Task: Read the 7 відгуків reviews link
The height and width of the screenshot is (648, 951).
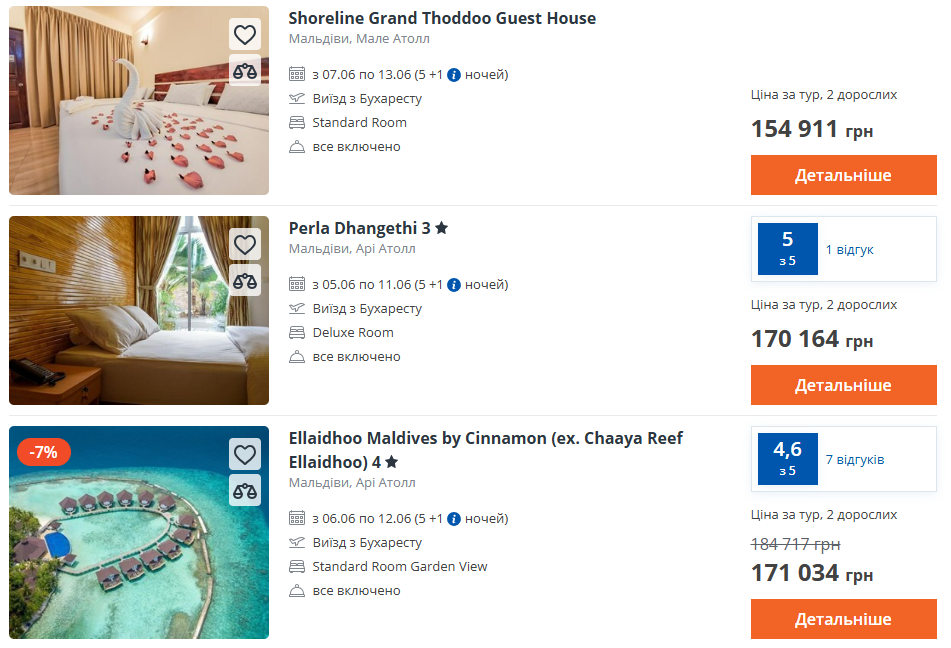Action: 854,460
